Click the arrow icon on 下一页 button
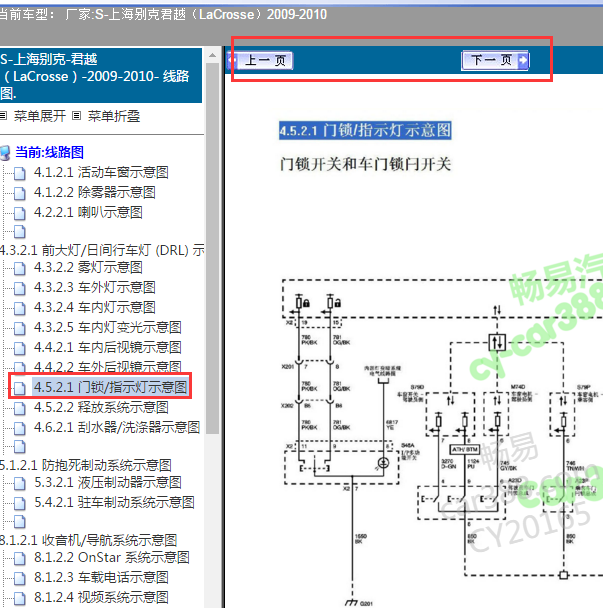Image resolution: width=603 pixels, height=608 pixels. (523, 60)
